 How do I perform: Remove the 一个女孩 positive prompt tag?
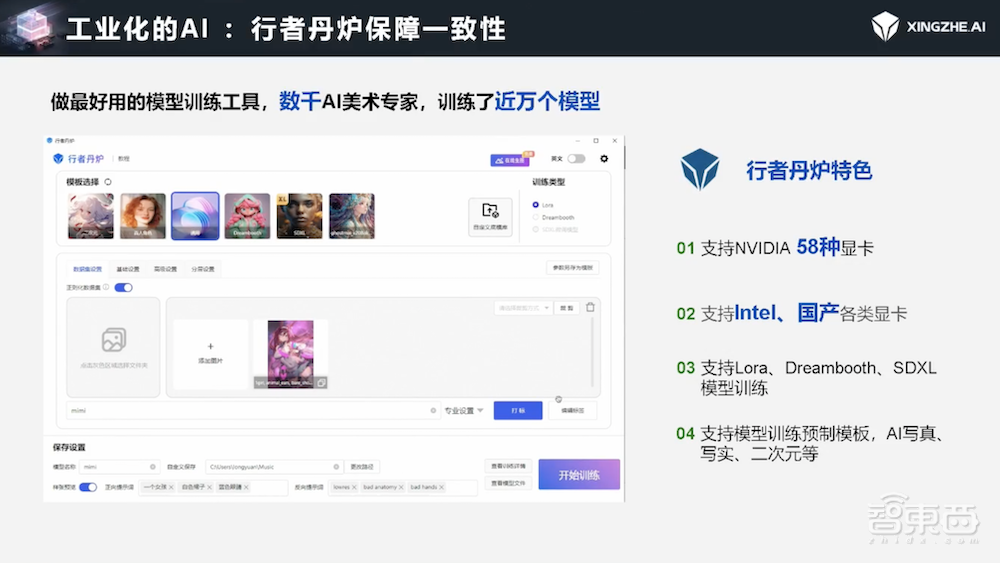tap(172, 487)
